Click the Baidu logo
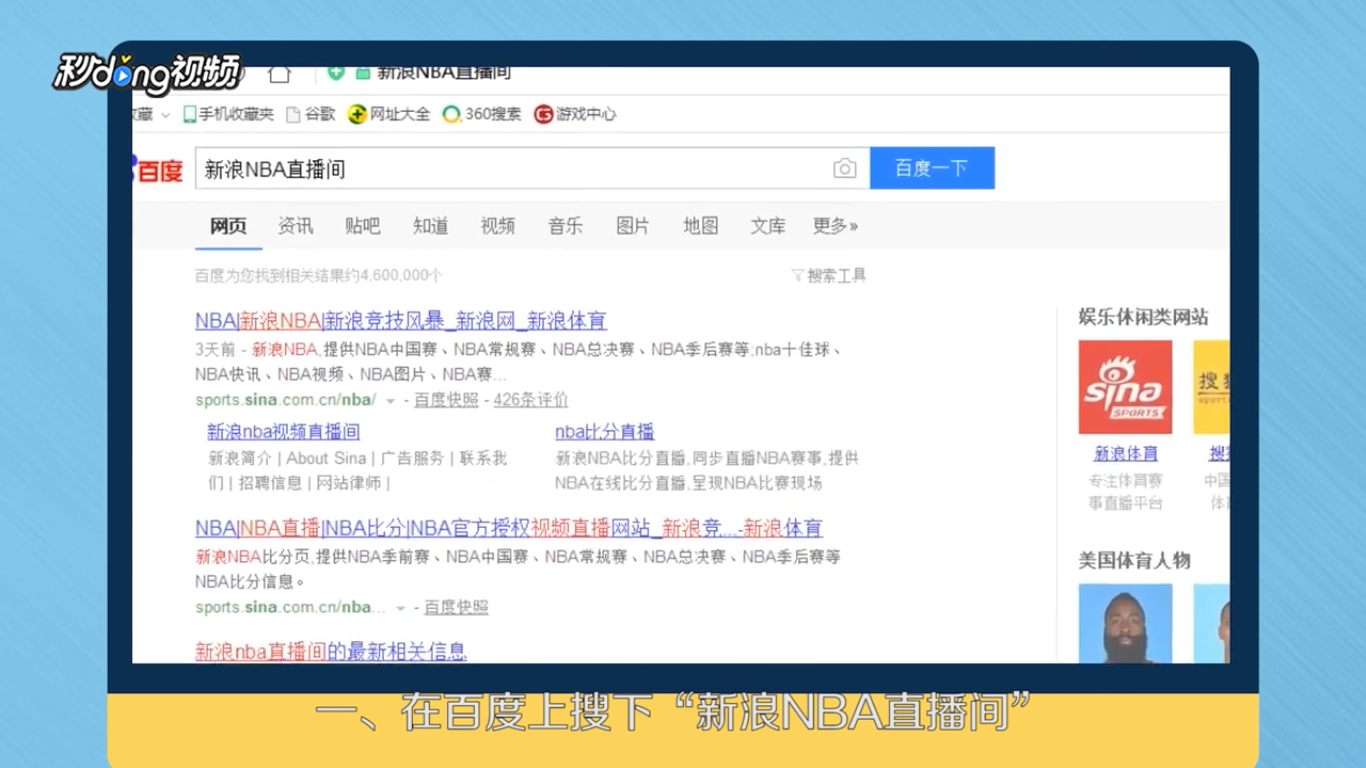Screen dimensions: 1366x768 pos(158,169)
